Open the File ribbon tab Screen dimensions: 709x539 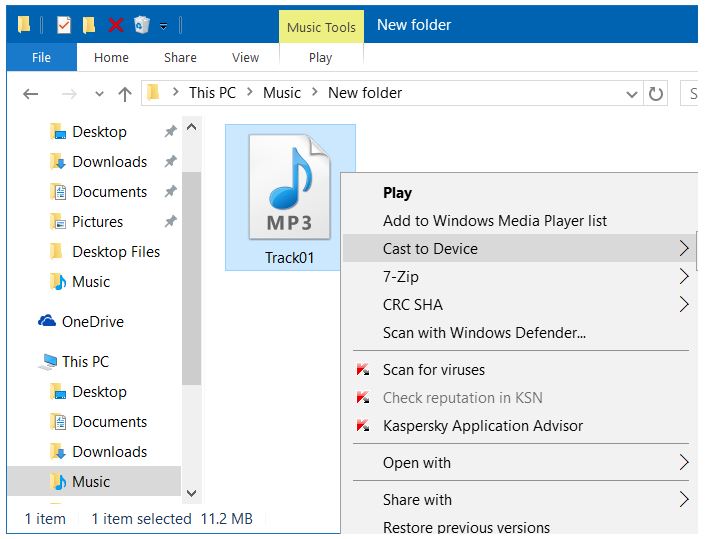[x=41, y=57]
